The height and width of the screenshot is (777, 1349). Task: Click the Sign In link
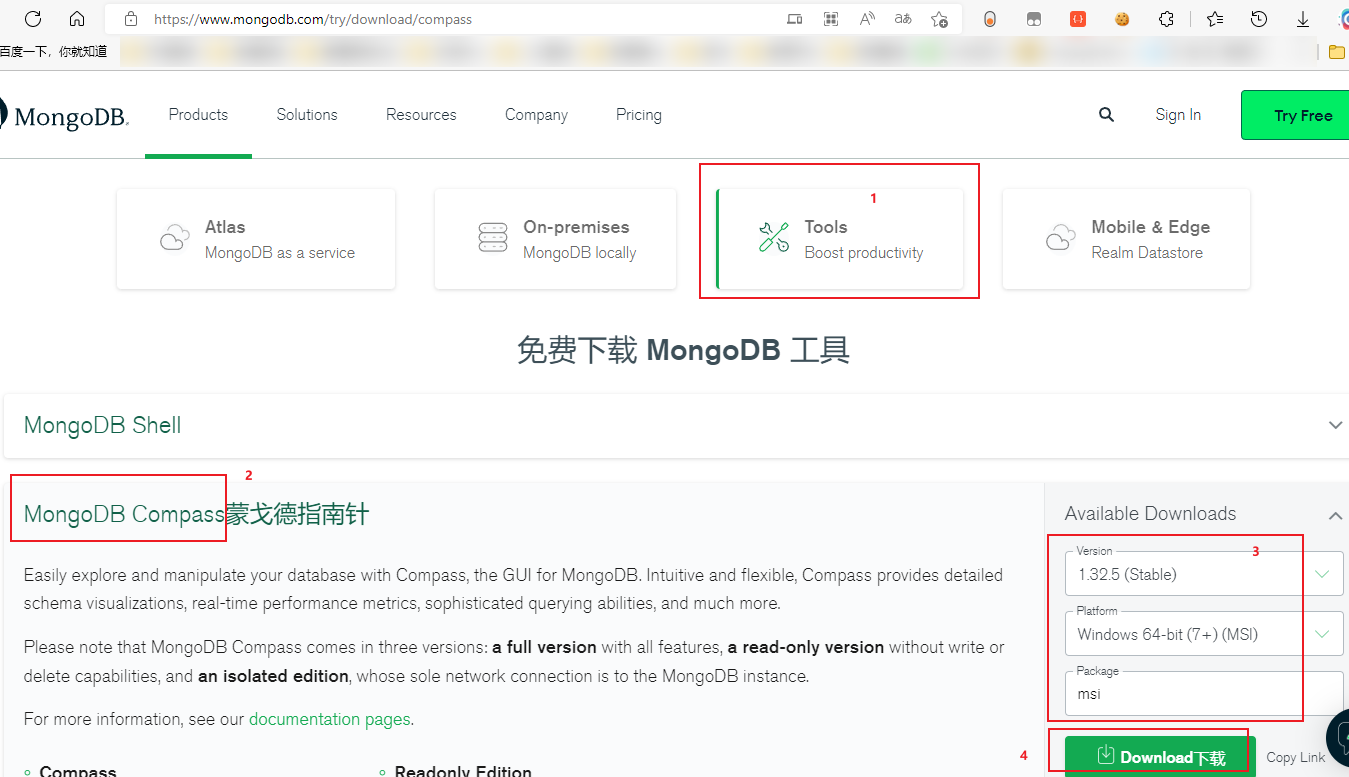click(x=1178, y=115)
